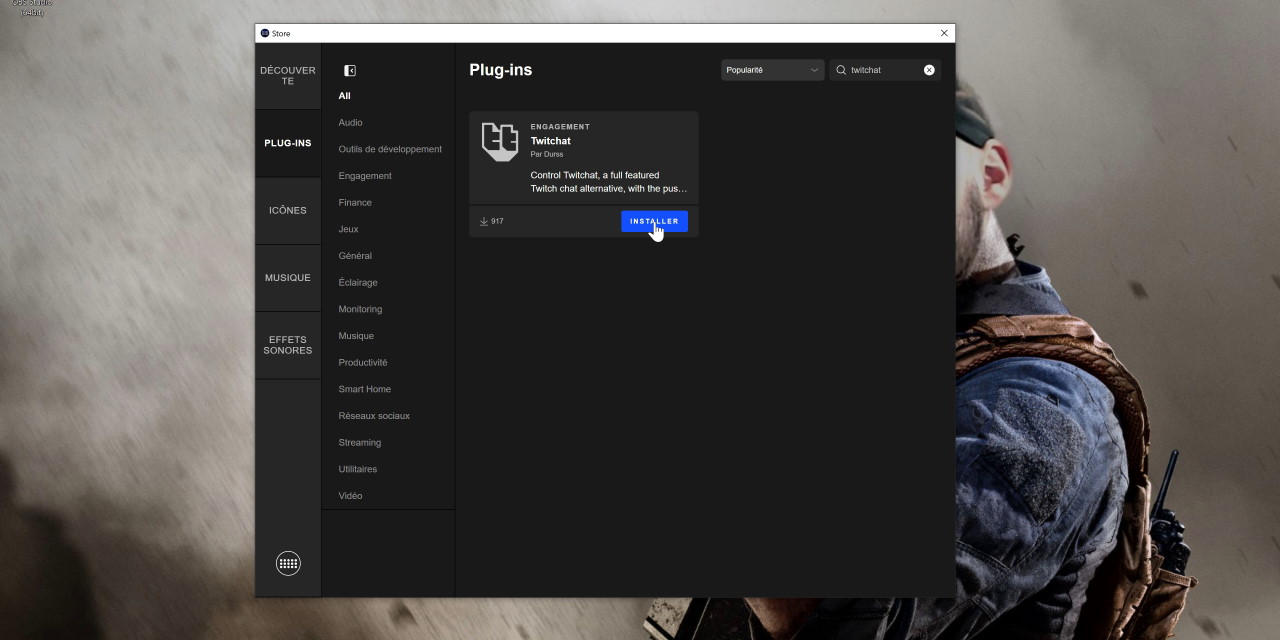Collapse the category sidebar panel icon
The height and width of the screenshot is (640, 1280).
coord(350,71)
